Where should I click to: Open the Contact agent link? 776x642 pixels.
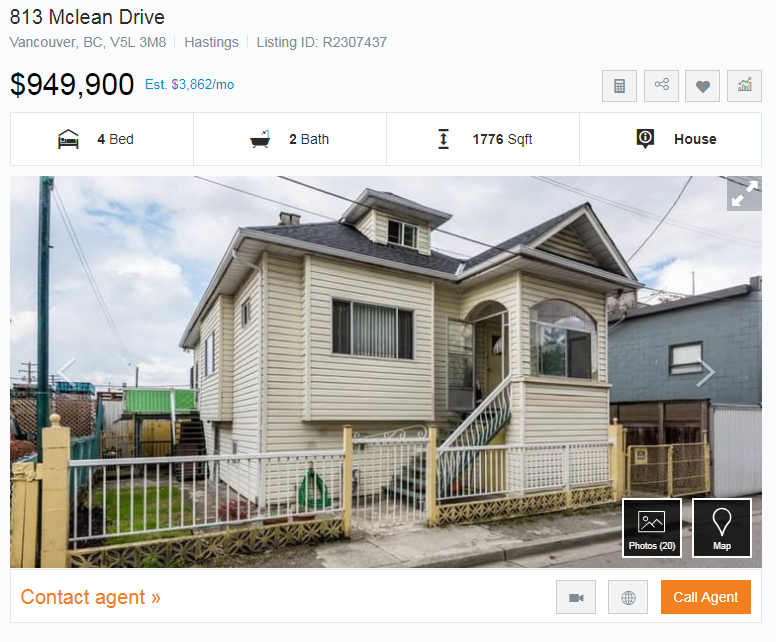pos(91,597)
